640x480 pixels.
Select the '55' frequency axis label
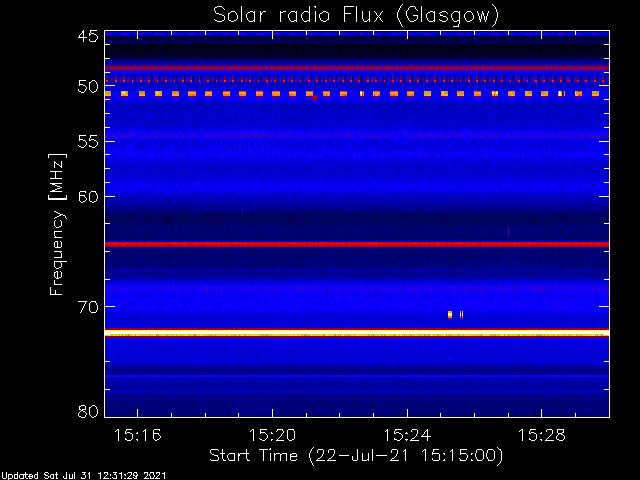click(x=88, y=142)
